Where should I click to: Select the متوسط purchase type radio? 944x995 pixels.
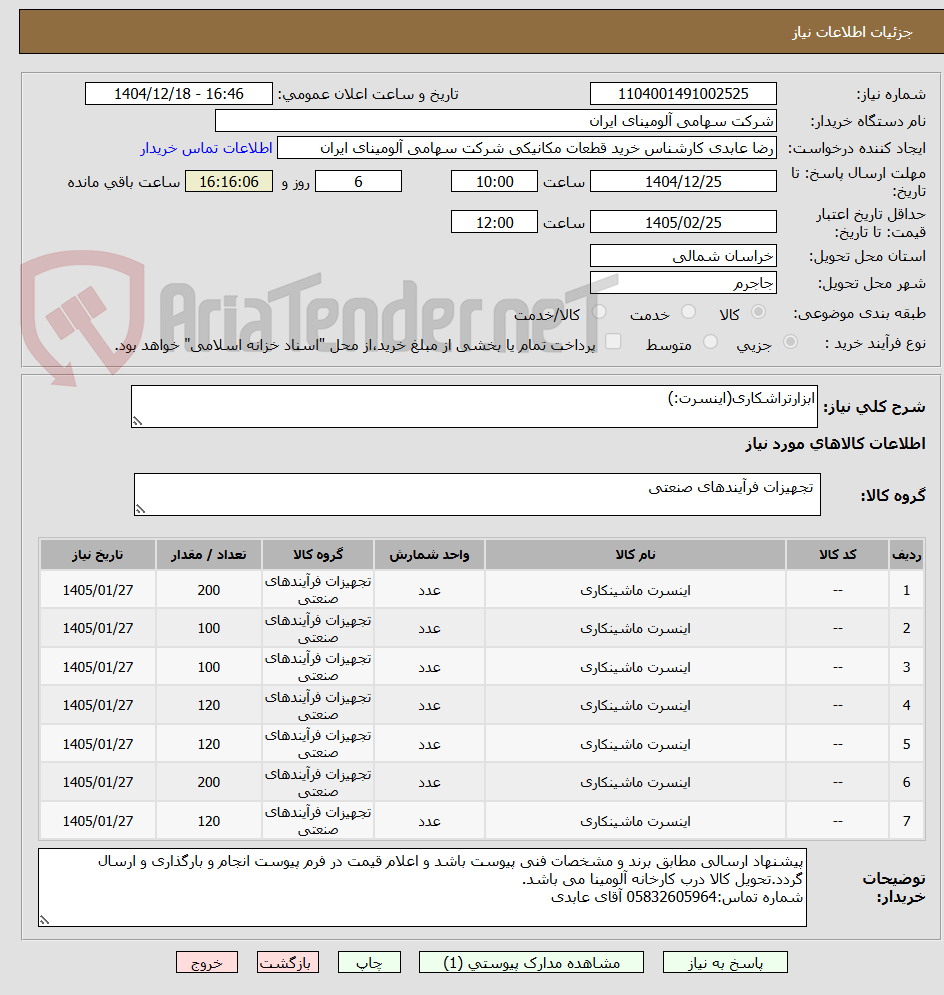click(x=710, y=342)
